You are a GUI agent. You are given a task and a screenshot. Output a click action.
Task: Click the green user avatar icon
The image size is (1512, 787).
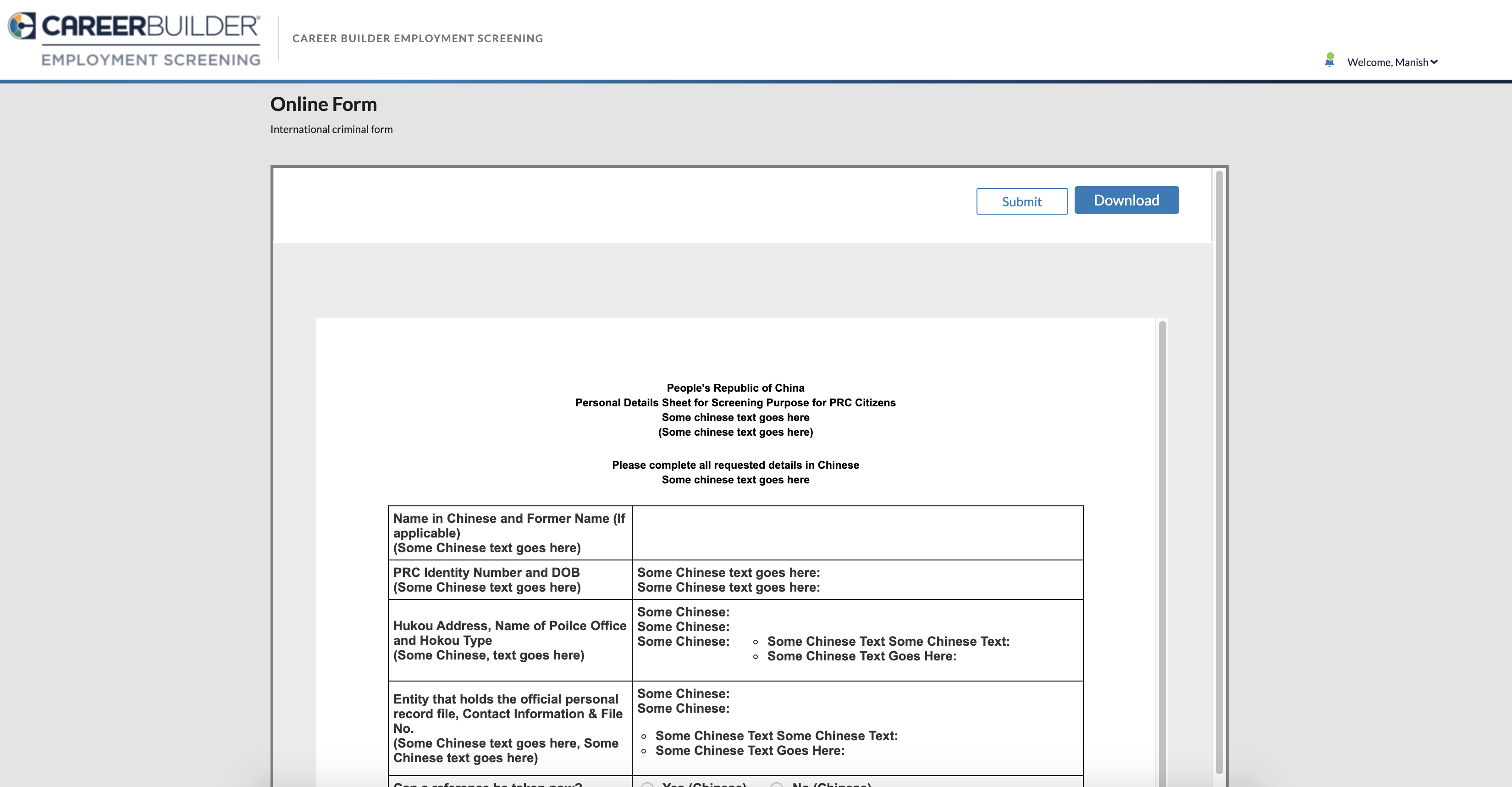tap(1330, 61)
